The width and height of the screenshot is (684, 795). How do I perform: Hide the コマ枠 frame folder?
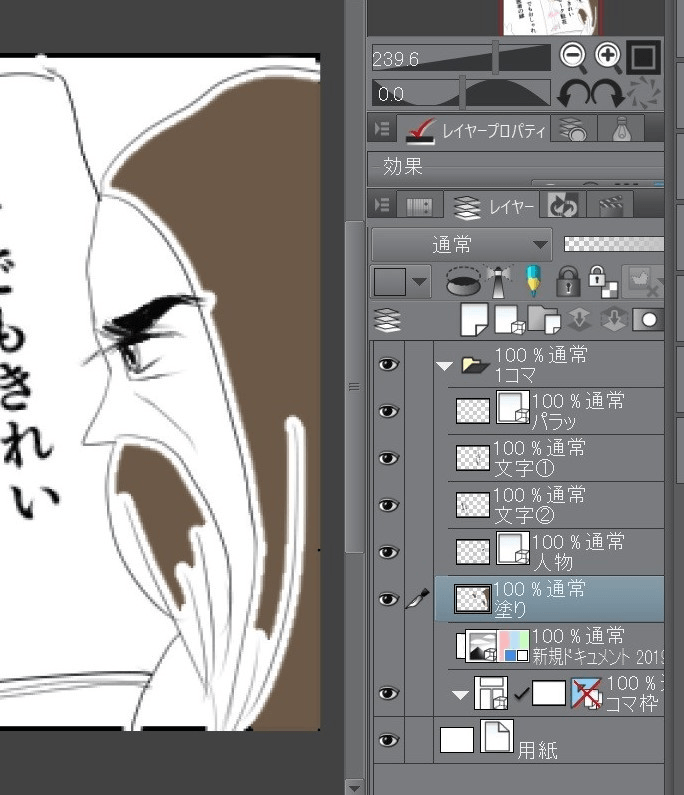point(388,693)
